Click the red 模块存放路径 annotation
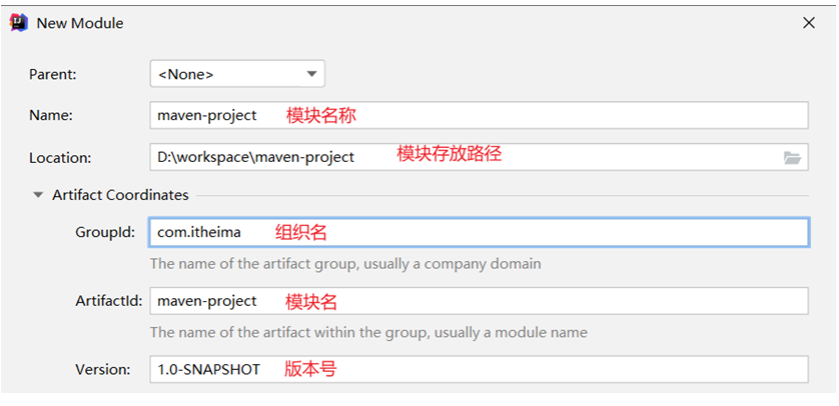 448,155
